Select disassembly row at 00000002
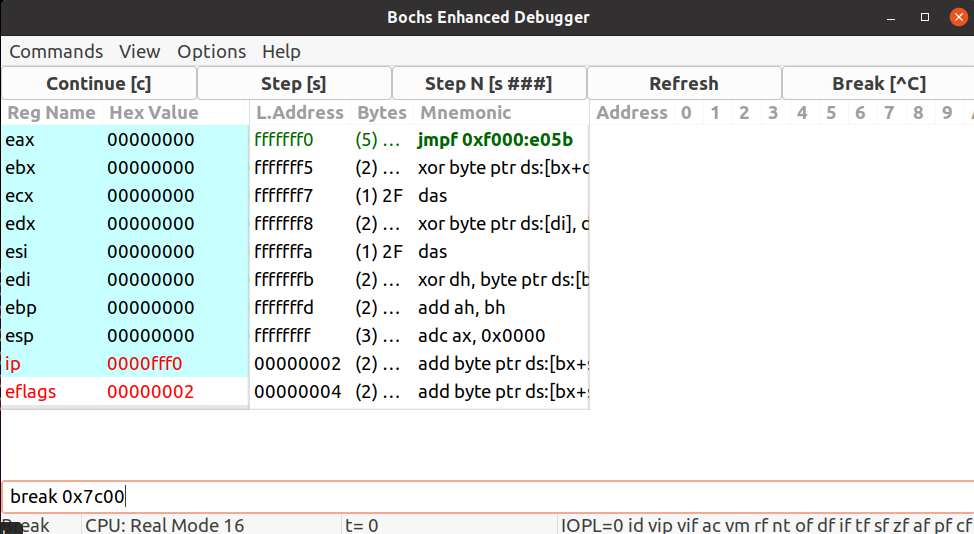The height and width of the screenshot is (534, 974). pyautogui.click(x=419, y=364)
